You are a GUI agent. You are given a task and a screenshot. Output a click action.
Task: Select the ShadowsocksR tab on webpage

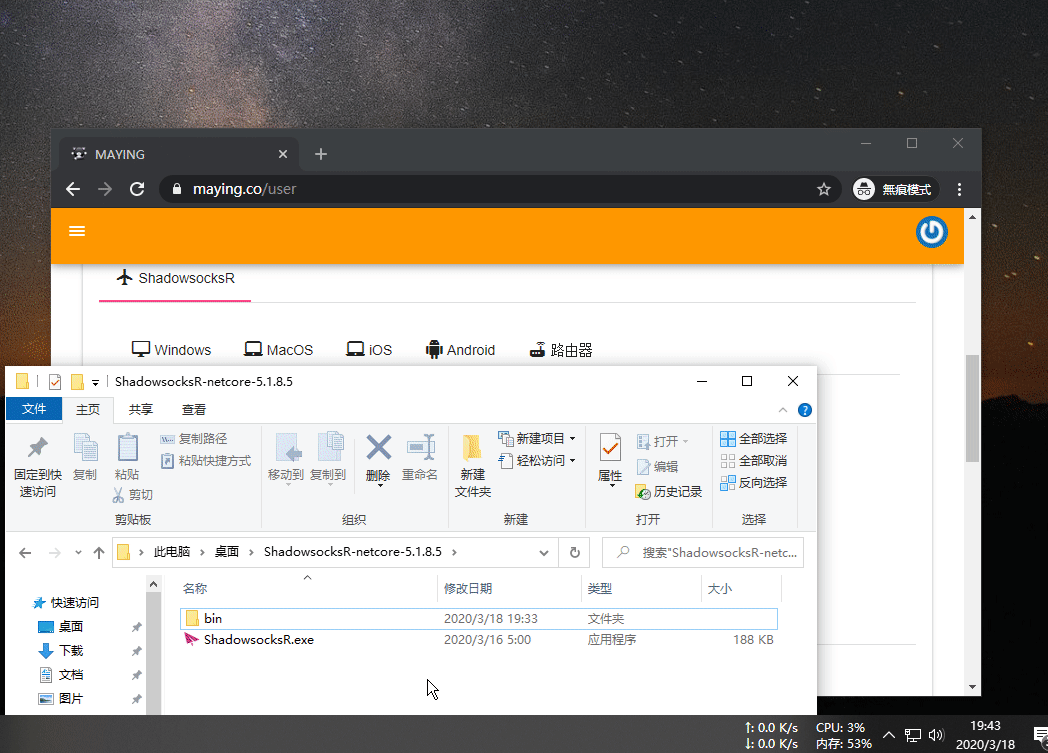coord(175,279)
